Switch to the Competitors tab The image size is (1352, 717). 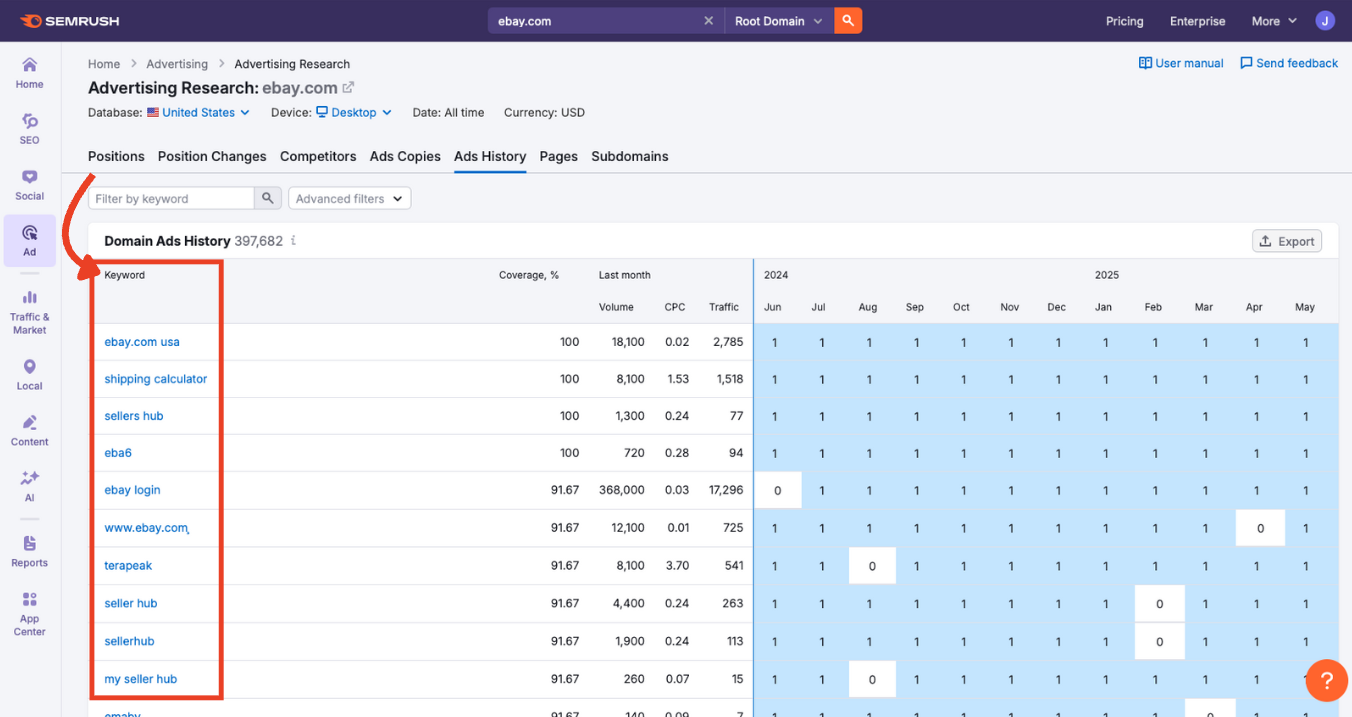[x=317, y=156]
